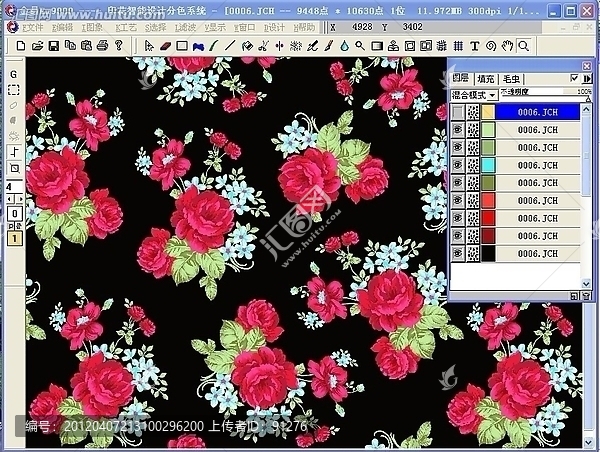Screen dimensions: 600x452
Task: Toggle visibility of the yellow layer
Action: point(457,112)
